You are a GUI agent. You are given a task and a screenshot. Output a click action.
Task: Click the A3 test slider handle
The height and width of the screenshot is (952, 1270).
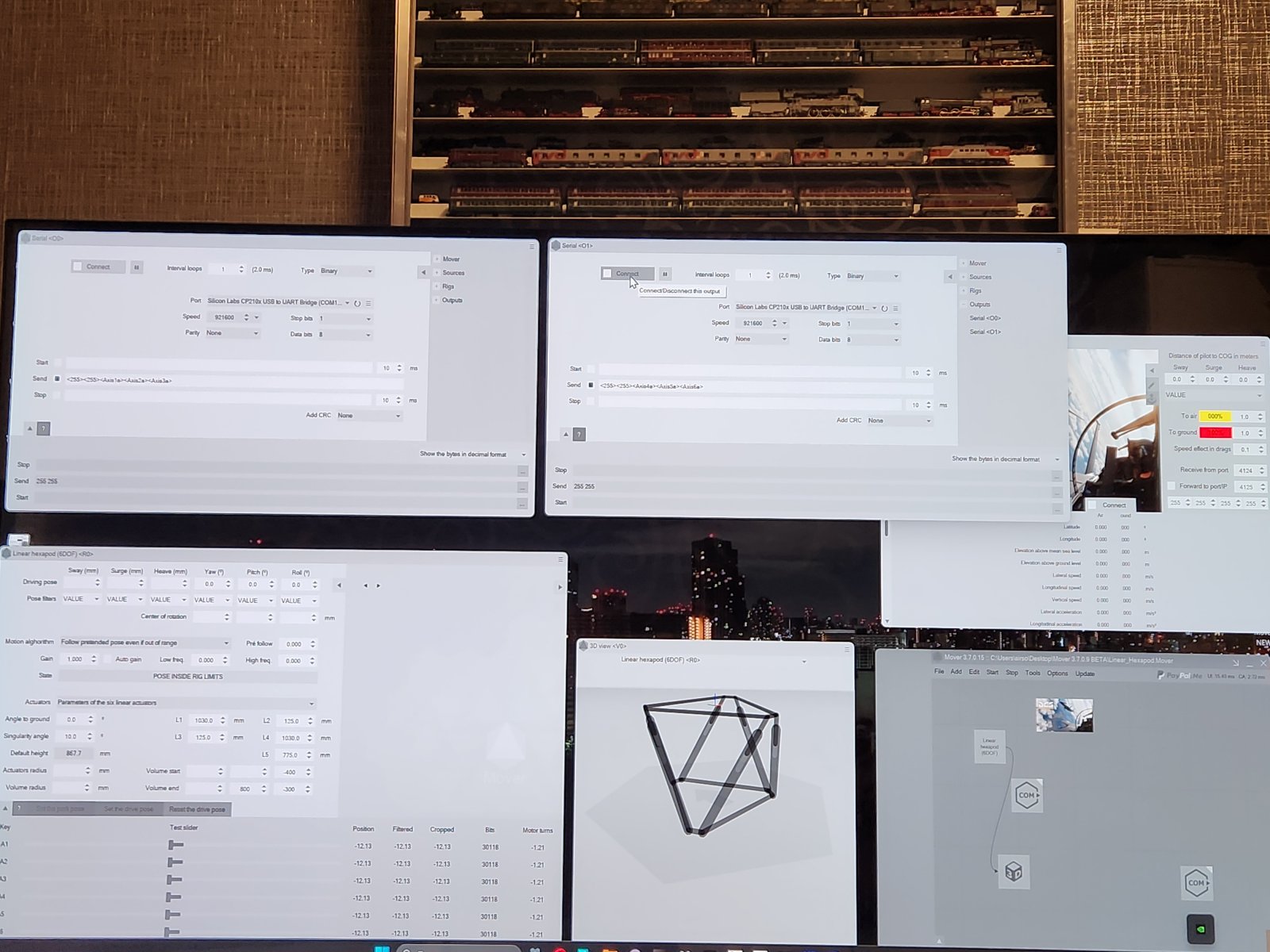[x=174, y=880]
